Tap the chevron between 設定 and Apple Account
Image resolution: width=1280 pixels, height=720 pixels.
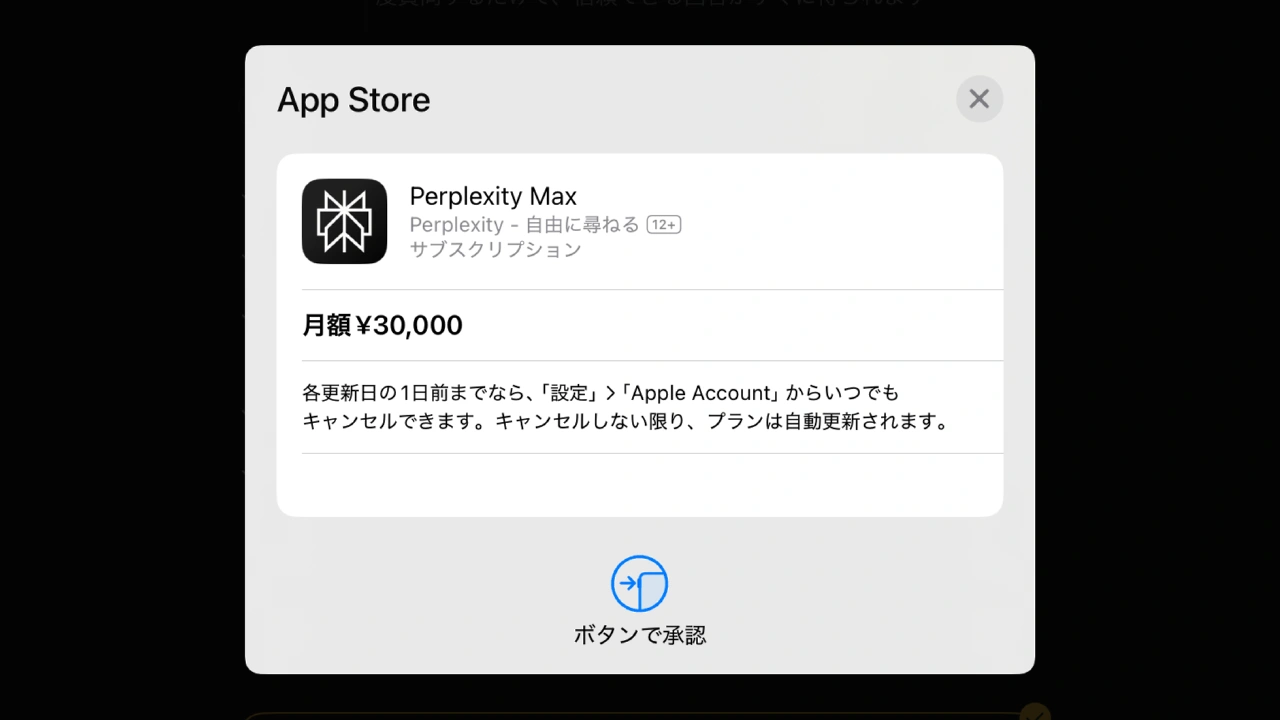pyautogui.click(x=611, y=393)
